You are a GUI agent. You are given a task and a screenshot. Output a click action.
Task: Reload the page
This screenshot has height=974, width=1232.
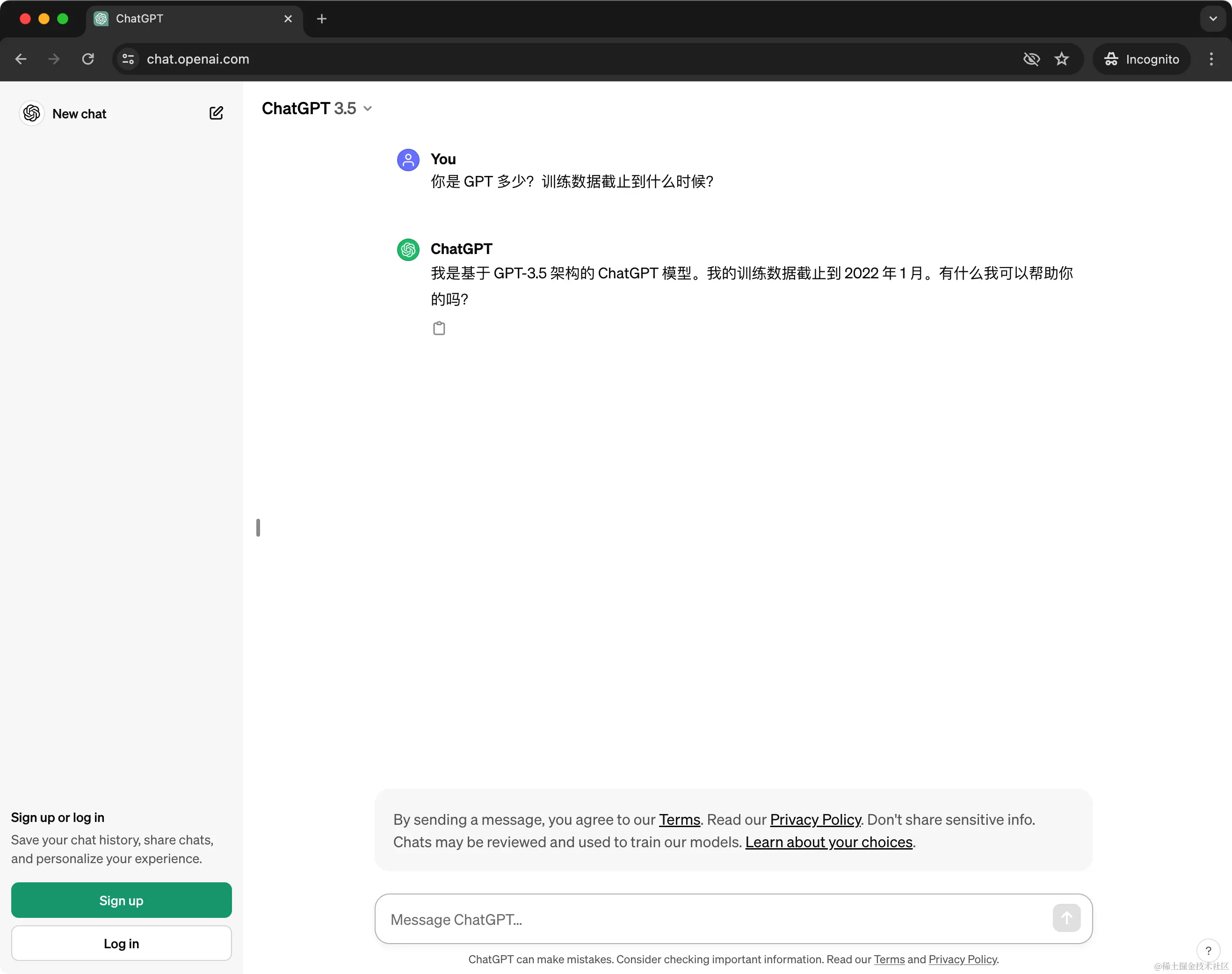pos(88,59)
